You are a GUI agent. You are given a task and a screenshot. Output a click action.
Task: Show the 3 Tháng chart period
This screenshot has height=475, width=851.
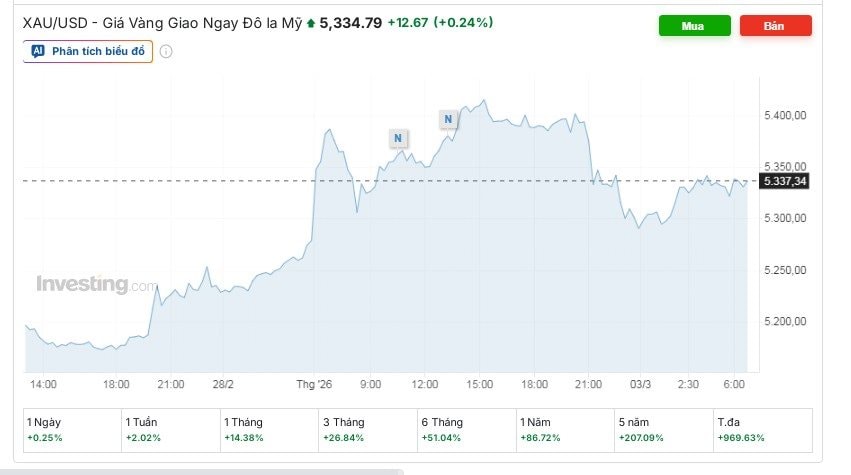click(367, 430)
